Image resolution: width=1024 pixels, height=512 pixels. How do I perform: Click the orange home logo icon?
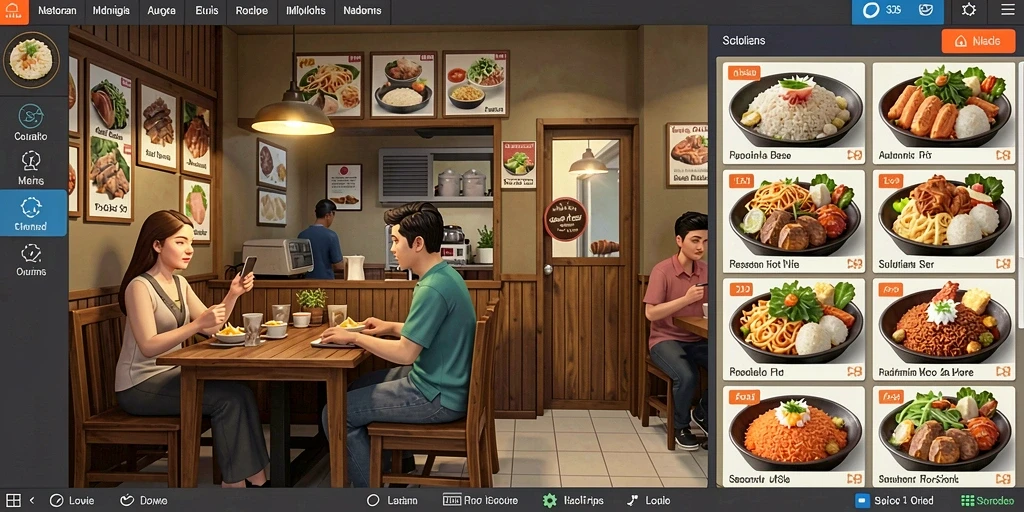[x=12, y=11]
